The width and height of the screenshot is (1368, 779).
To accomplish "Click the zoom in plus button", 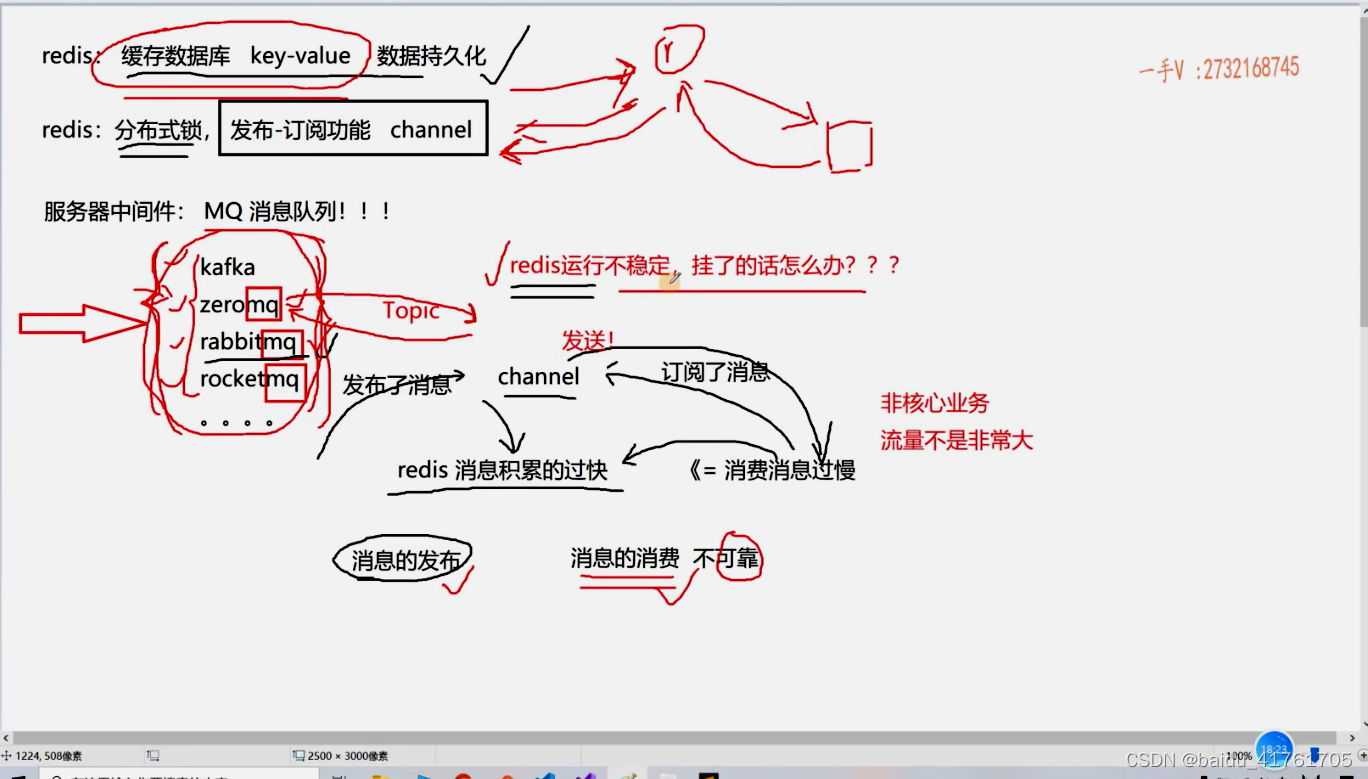I will click(x=1363, y=755).
